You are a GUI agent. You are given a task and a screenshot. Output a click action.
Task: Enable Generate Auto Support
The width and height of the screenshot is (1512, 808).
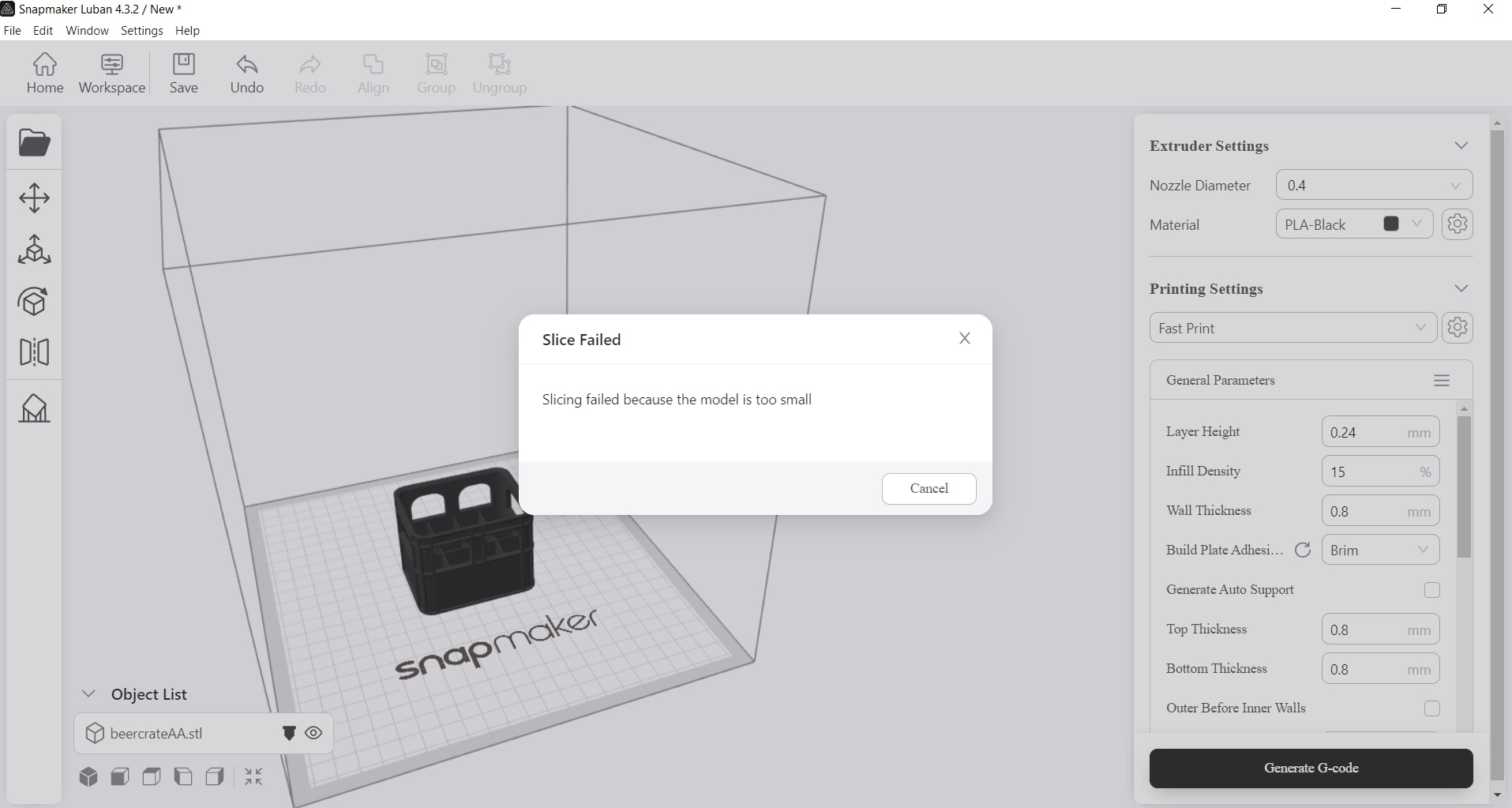(x=1431, y=590)
